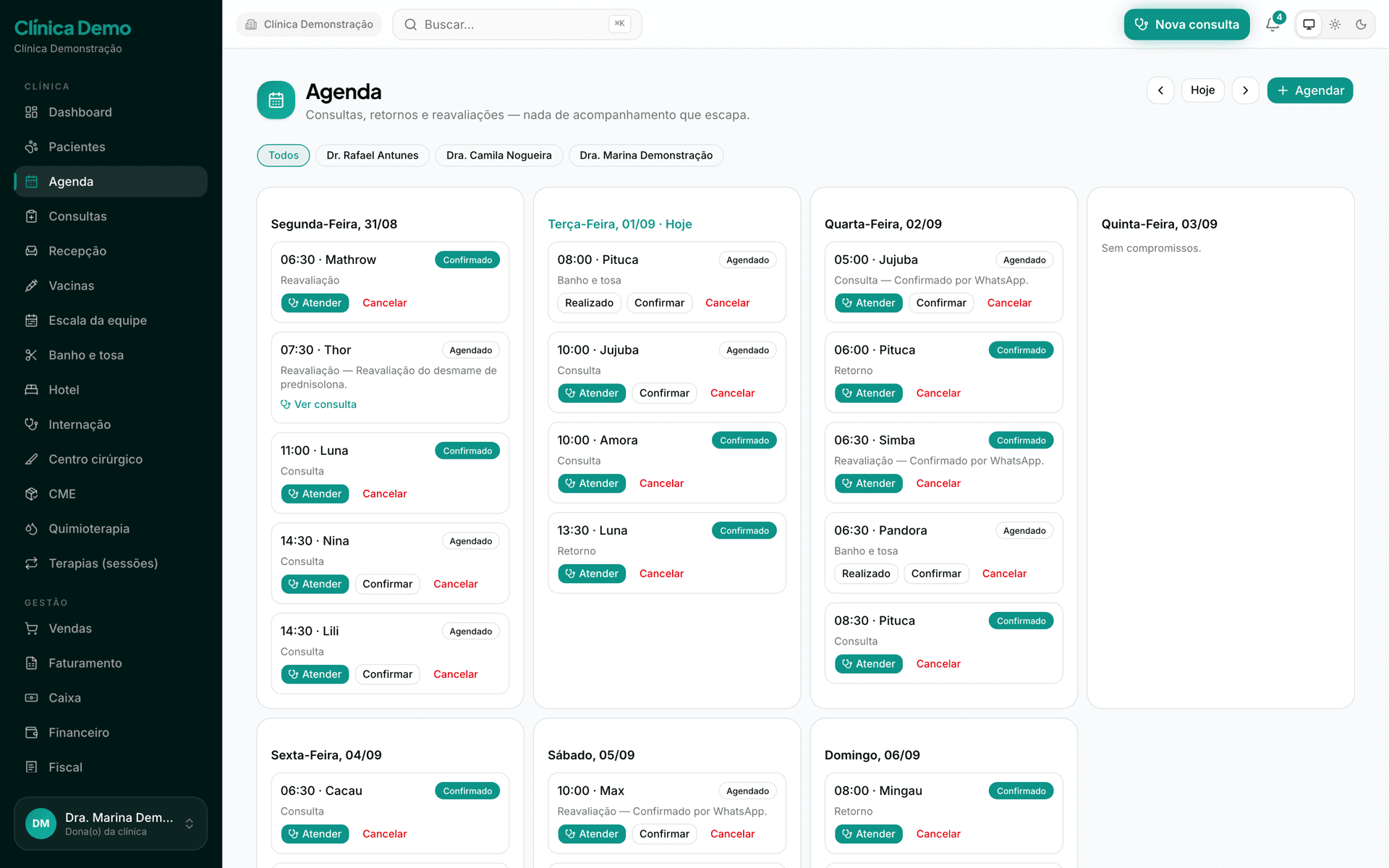
Task: Open Fiscal in the sidebar
Action: coord(111,767)
